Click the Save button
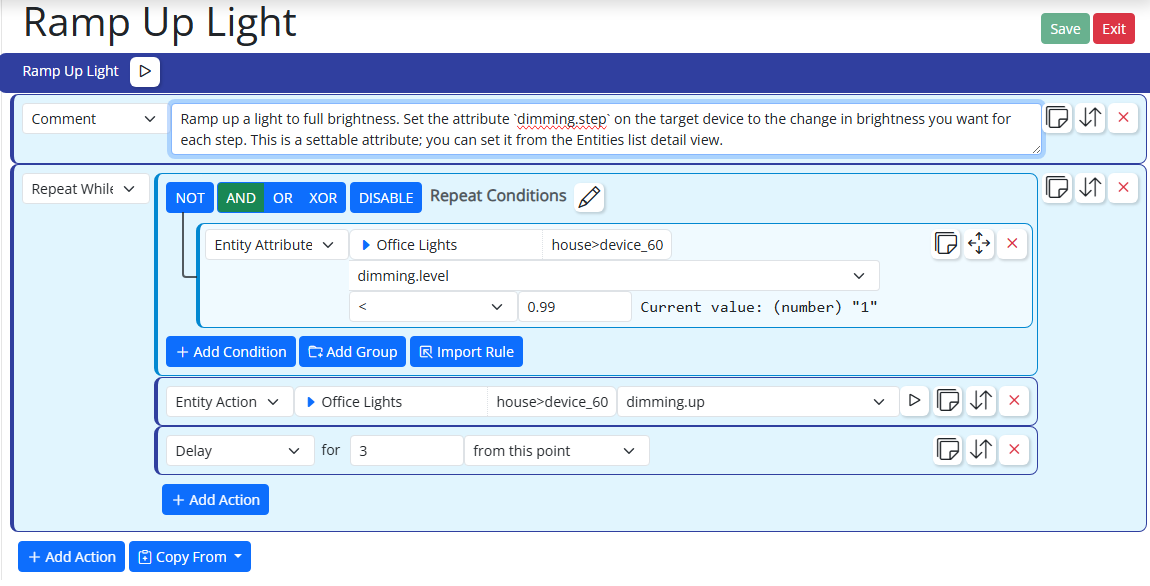This screenshot has width=1150, height=586. [x=1065, y=29]
